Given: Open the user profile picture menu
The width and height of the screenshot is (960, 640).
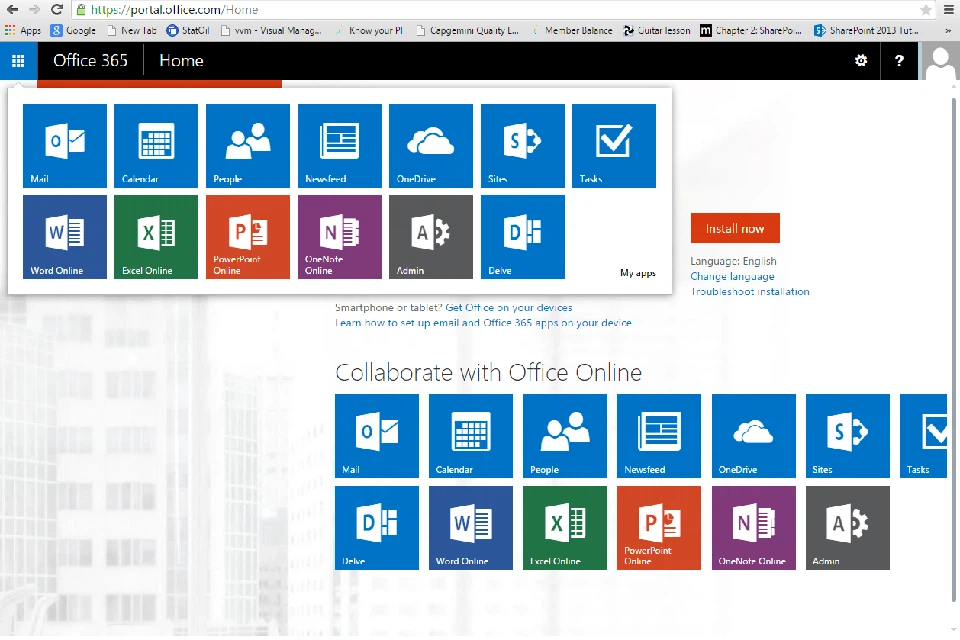Looking at the screenshot, I should tap(940, 61).
